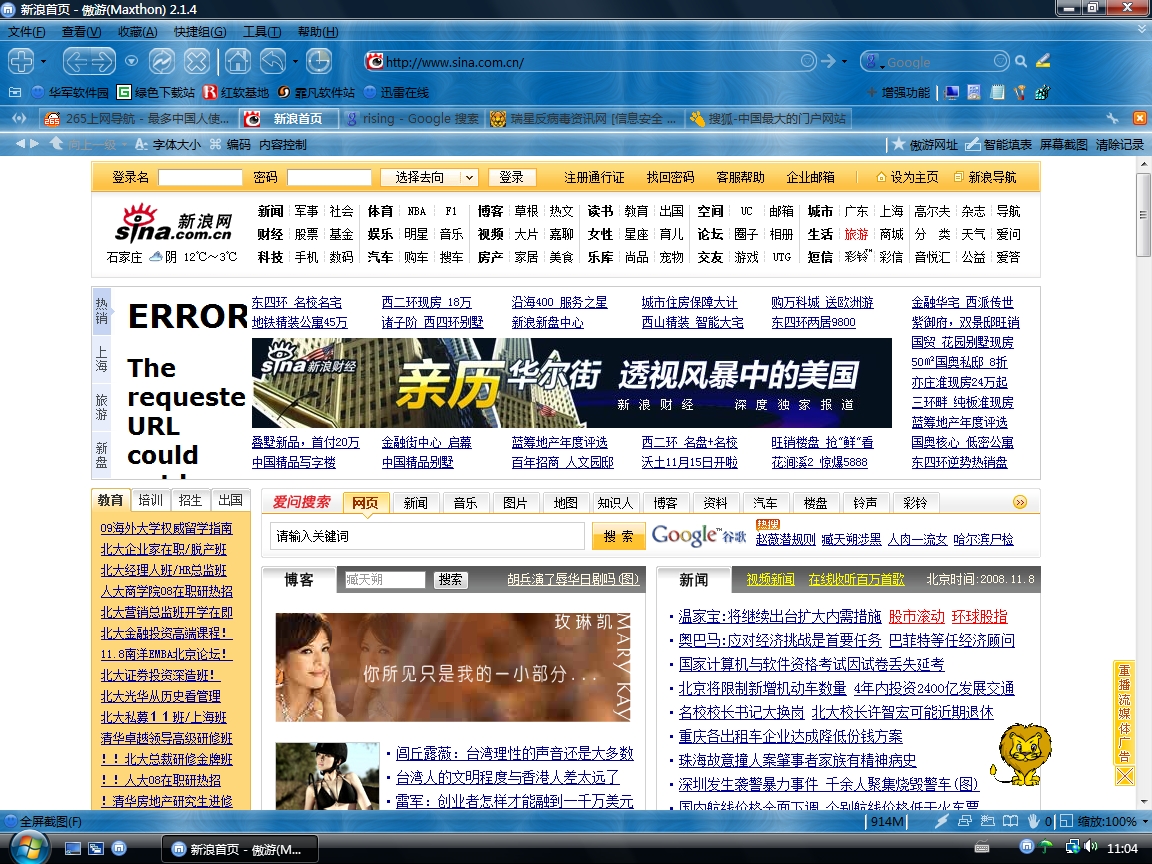Click the 设为主页 link
The height and width of the screenshot is (864, 1152).
tap(907, 177)
